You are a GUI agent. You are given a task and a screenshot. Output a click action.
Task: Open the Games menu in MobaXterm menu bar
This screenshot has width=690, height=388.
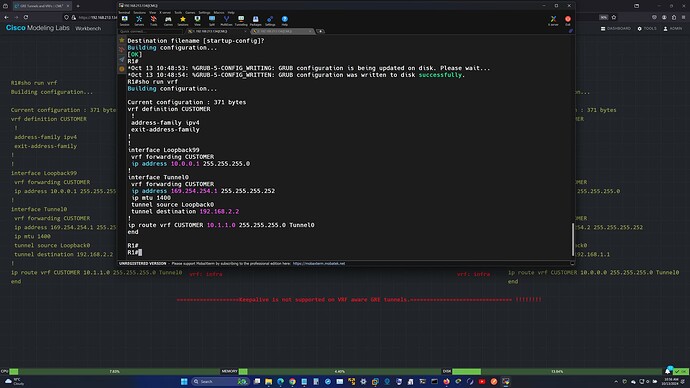click(190, 12)
